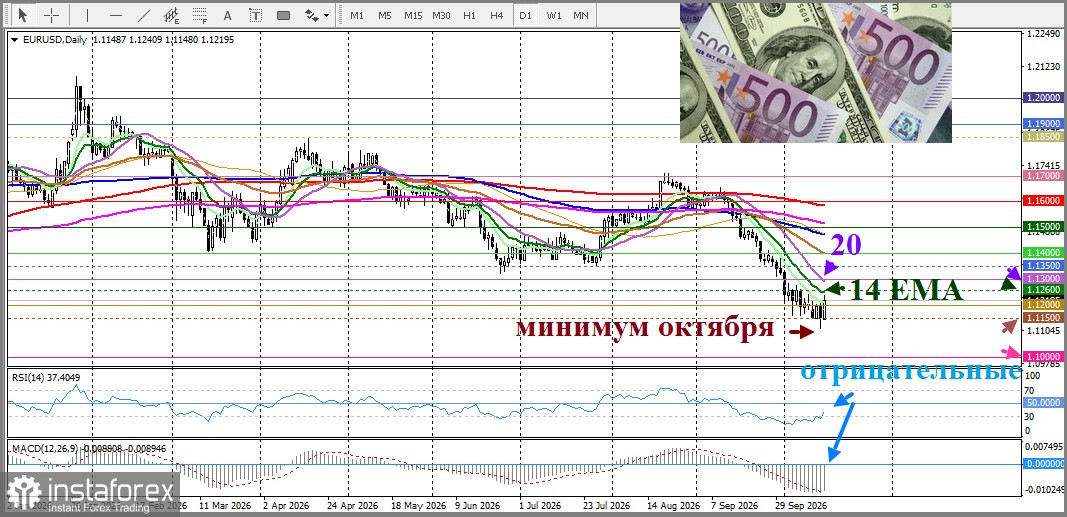Click the 1.15000 level price label
1067x517 pixels.
tap(1043, 227)
